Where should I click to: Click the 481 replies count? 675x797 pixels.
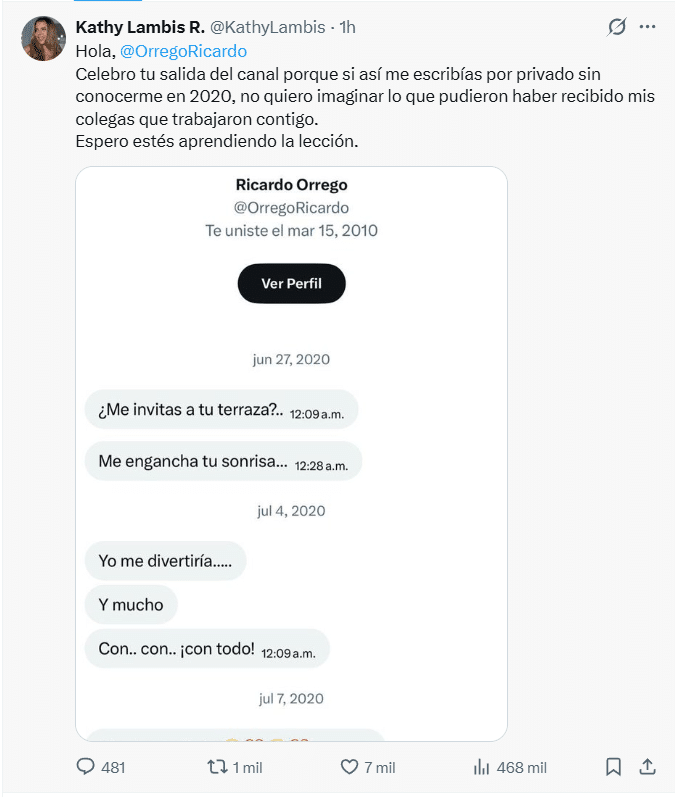[113, 767]
